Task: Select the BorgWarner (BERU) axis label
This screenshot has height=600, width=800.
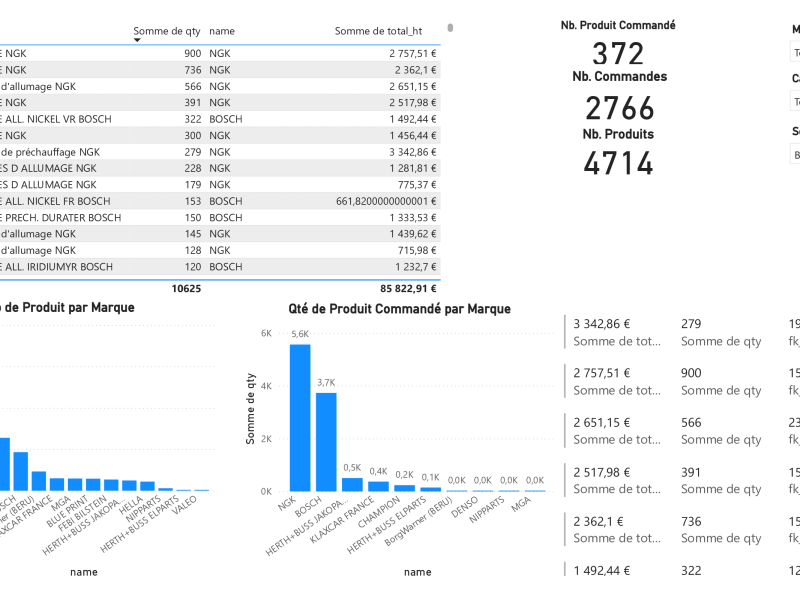Action: (x=423, y=516)
